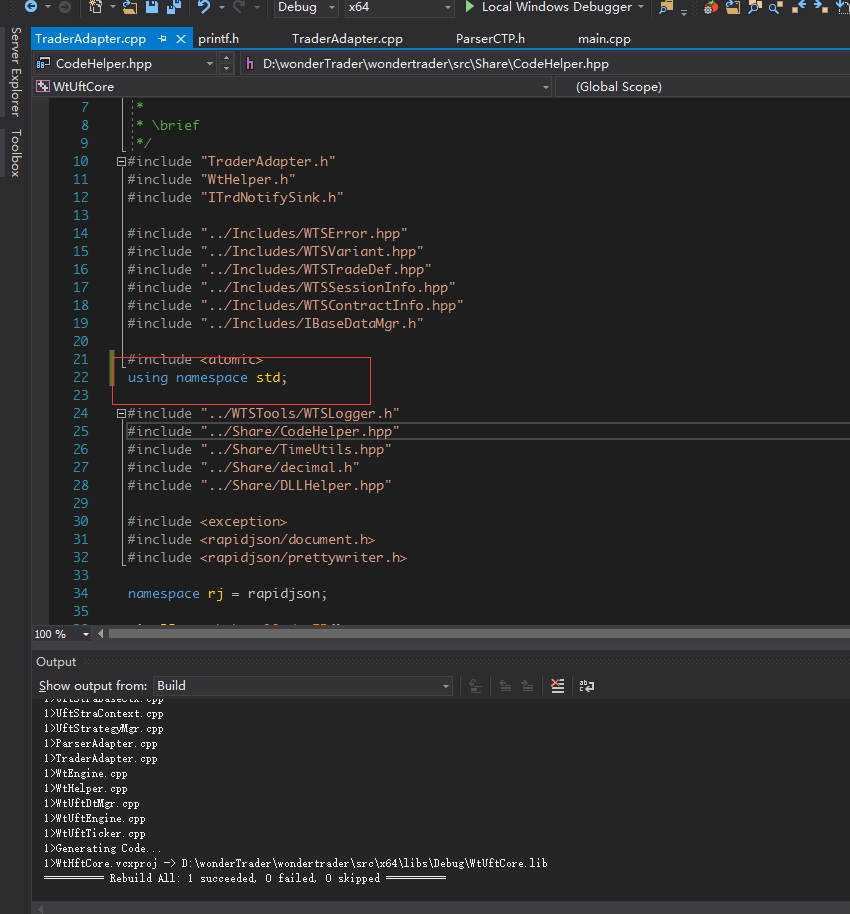Collapse the include block at line 10
The width and height of the screenshot is (850, 914).
tap(121, 162)
